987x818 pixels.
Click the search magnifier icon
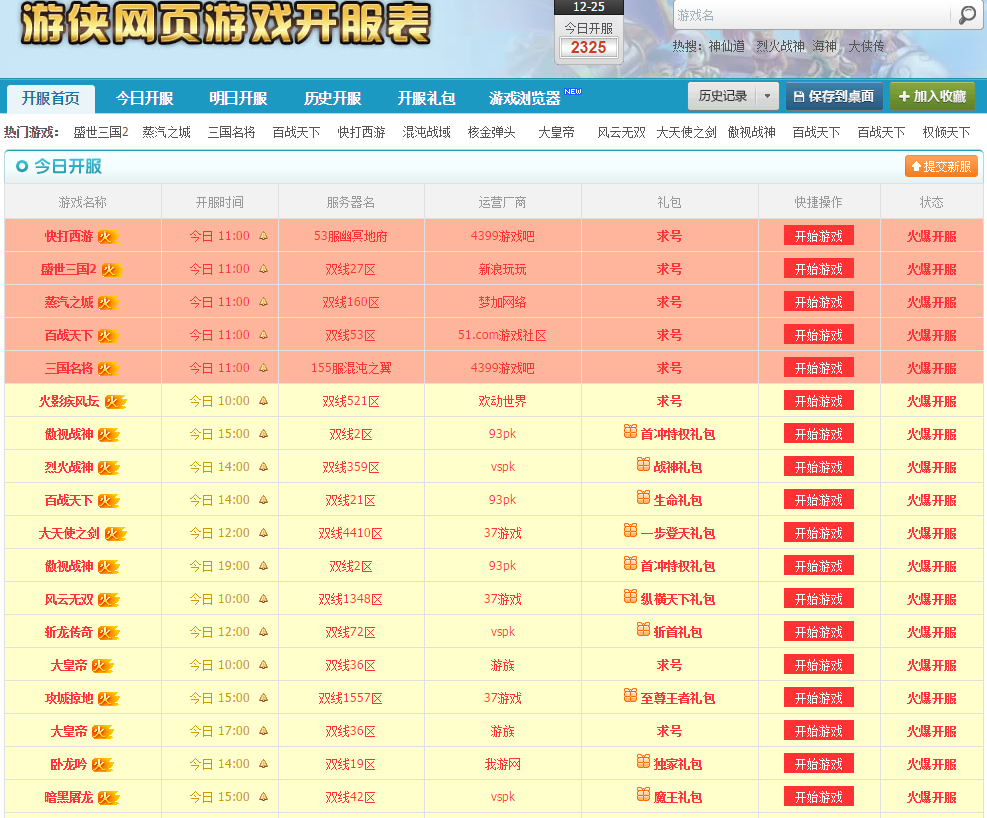click(967, 14)
